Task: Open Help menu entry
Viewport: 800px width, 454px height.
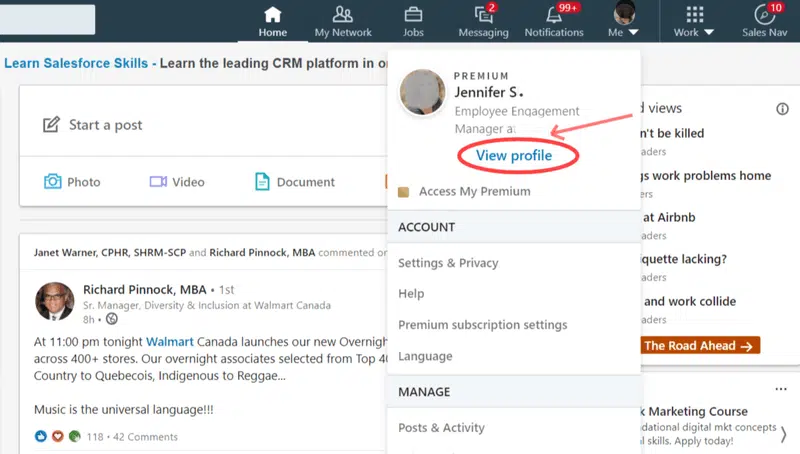Action: click(x=411, y=294)
